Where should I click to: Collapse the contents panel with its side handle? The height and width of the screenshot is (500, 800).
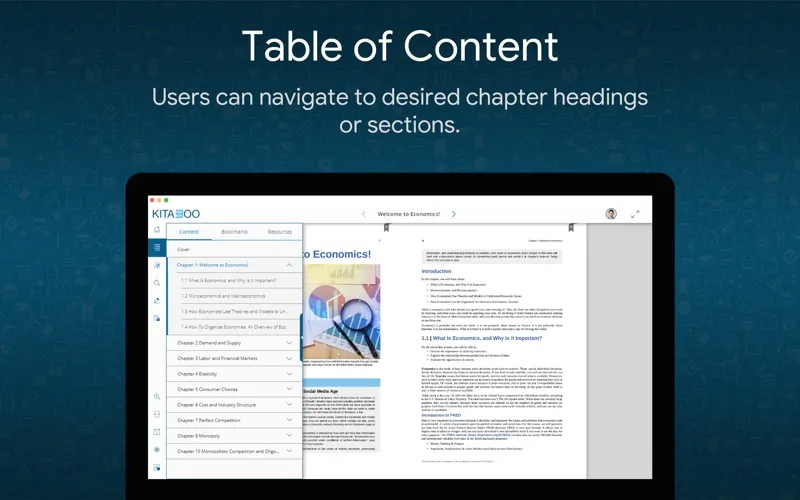point(302,337)
